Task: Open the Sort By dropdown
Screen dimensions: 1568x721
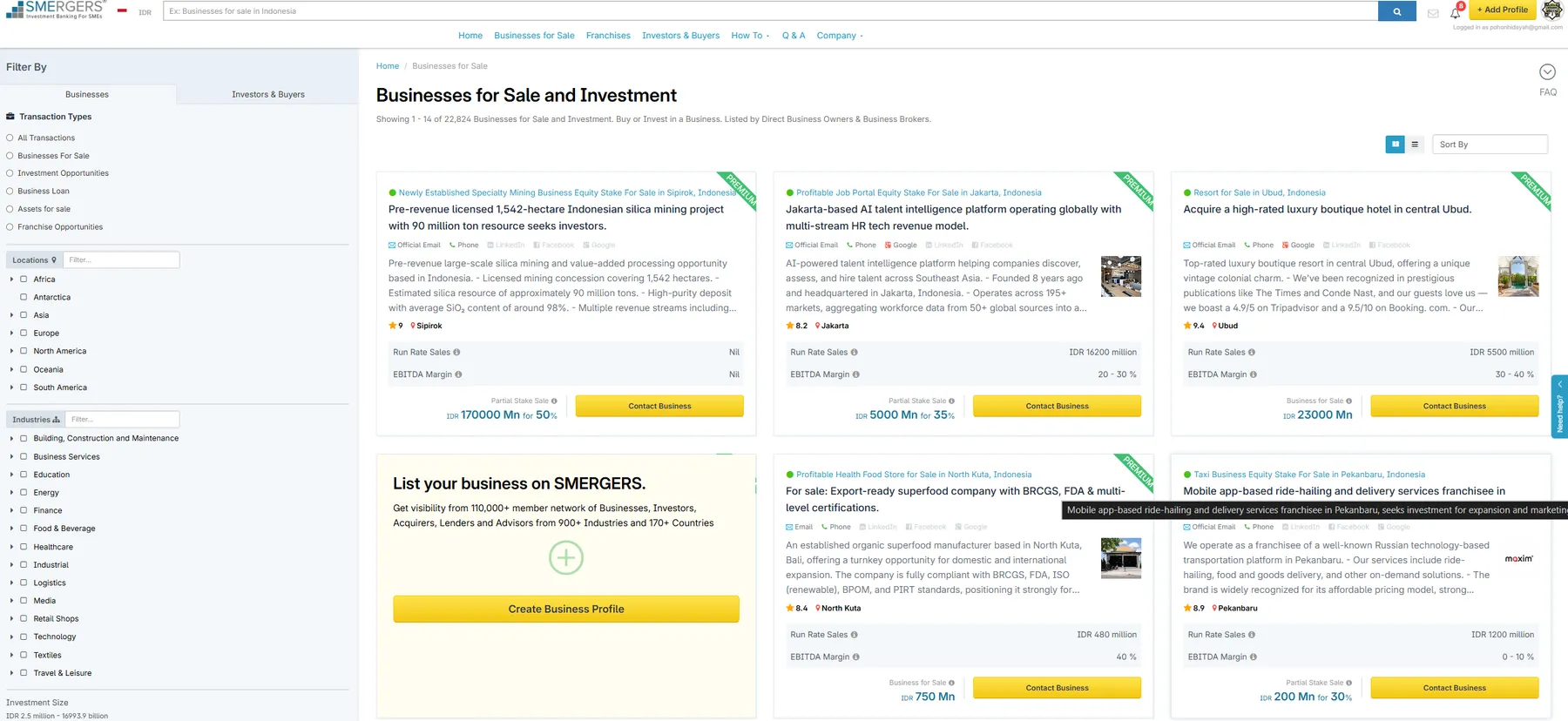Action: (1490, 145)
